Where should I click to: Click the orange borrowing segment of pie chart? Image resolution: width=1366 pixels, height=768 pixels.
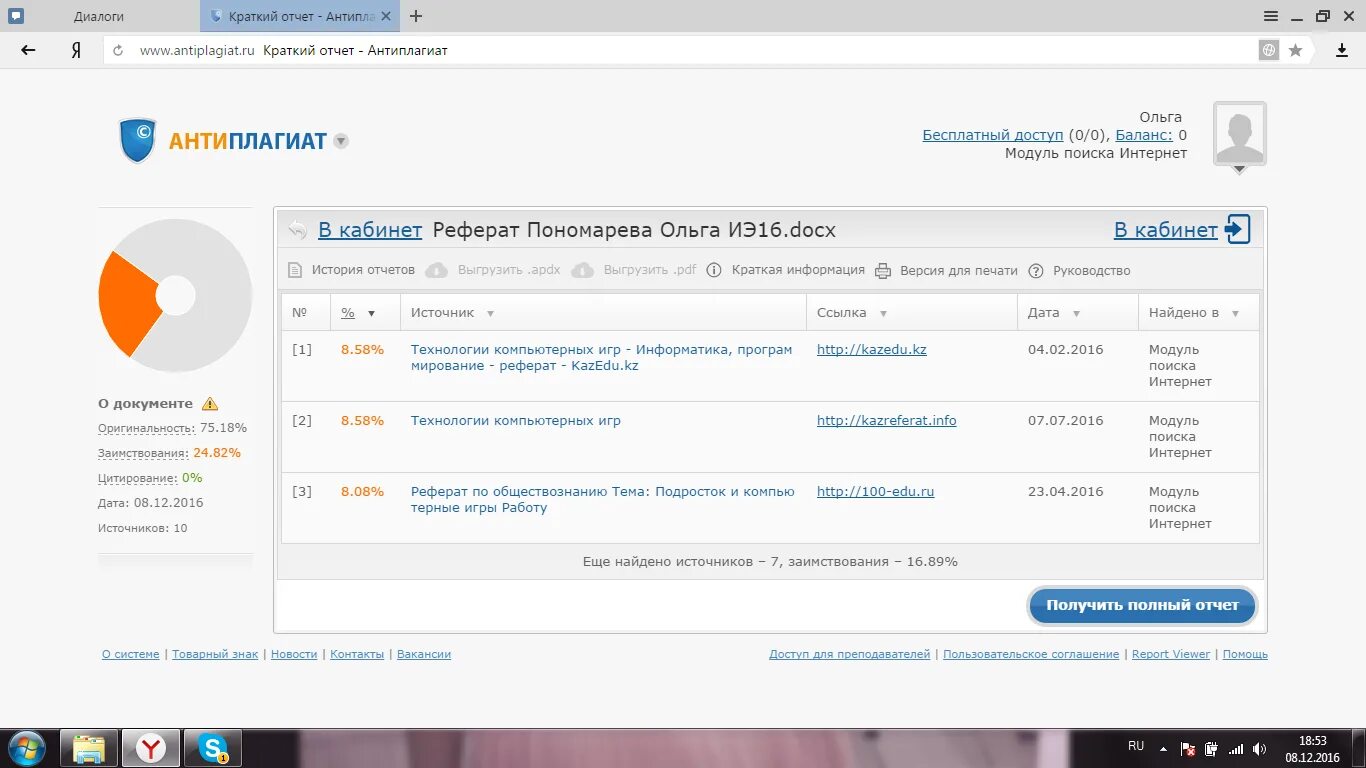128,301
